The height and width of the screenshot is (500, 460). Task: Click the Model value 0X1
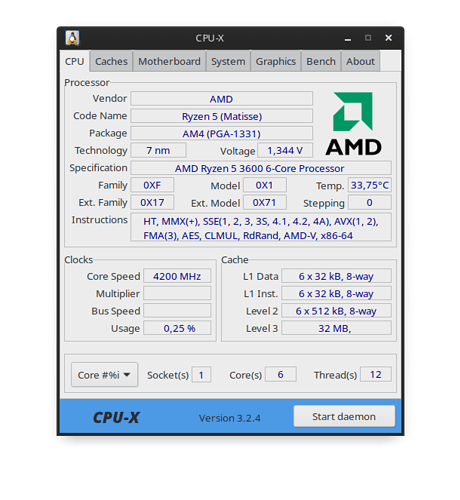(x=264, y=185)
